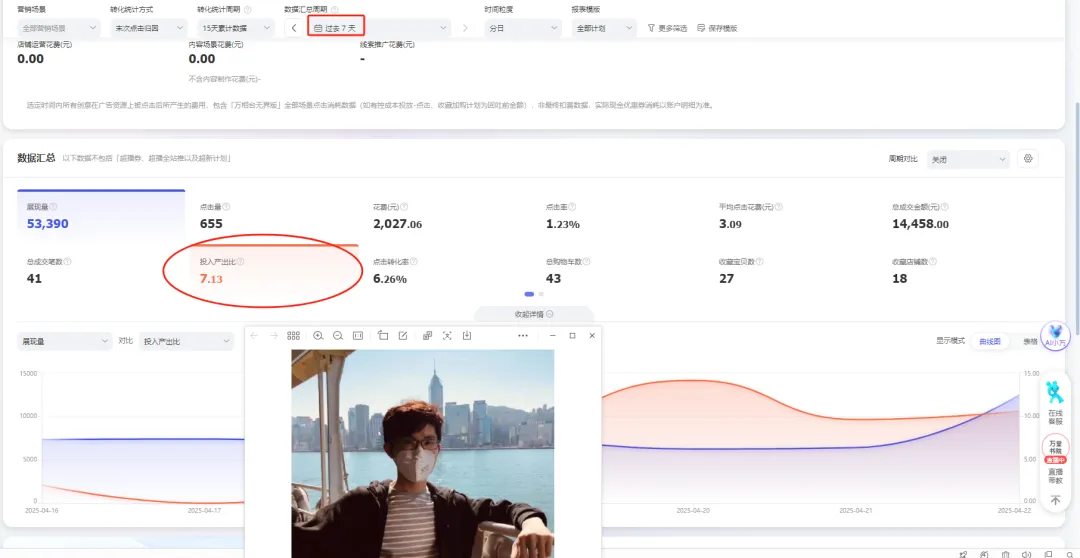Click the previous period arrow beside 过去 7 天

point(294,28)
